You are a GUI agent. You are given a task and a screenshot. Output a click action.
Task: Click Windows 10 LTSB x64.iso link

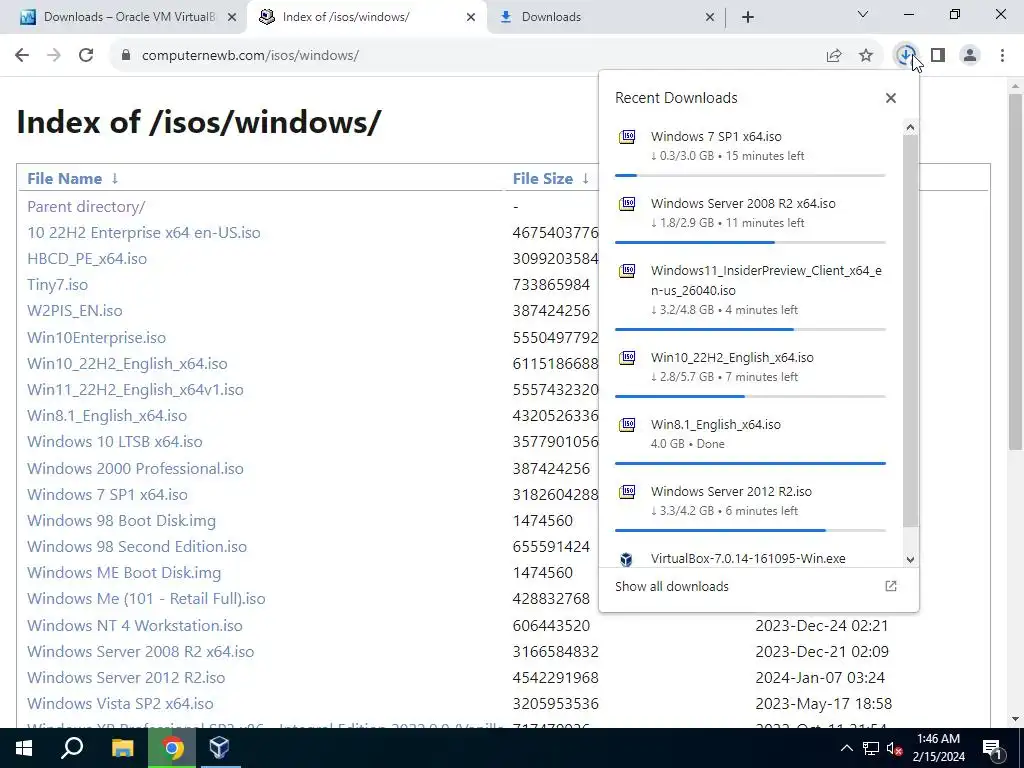click(x=115, y=442)
